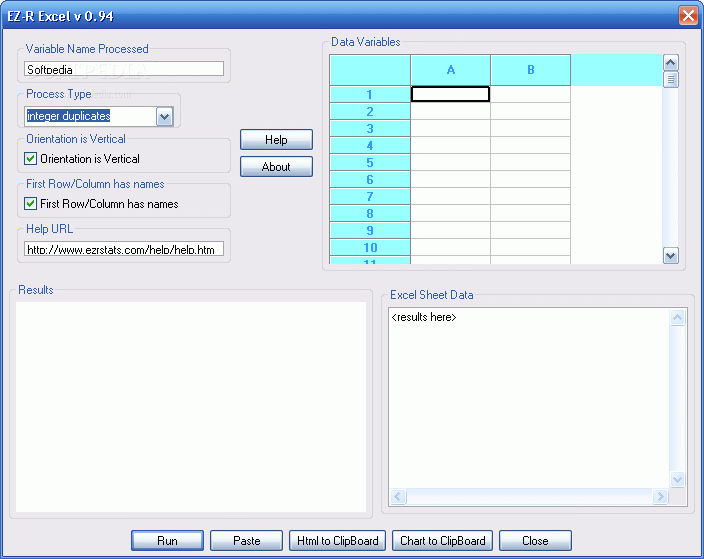Copy Html to ClipBoard
Viewport: 704px width, 559px height.
tap(337, 540)
